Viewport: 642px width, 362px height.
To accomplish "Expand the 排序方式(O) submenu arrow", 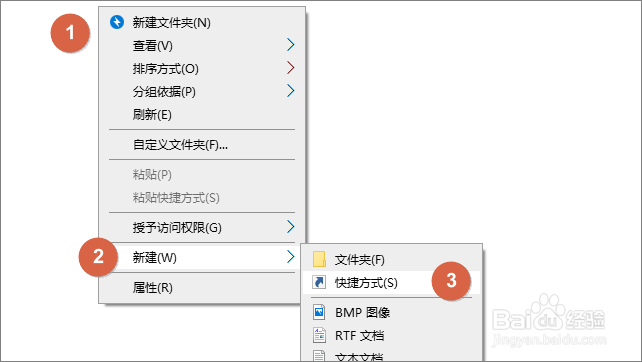I will click(x=290, y=68).
